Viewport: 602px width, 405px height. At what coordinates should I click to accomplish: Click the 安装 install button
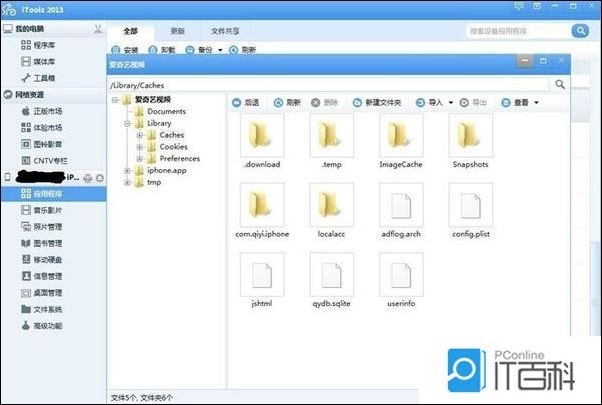pos(125,50)
